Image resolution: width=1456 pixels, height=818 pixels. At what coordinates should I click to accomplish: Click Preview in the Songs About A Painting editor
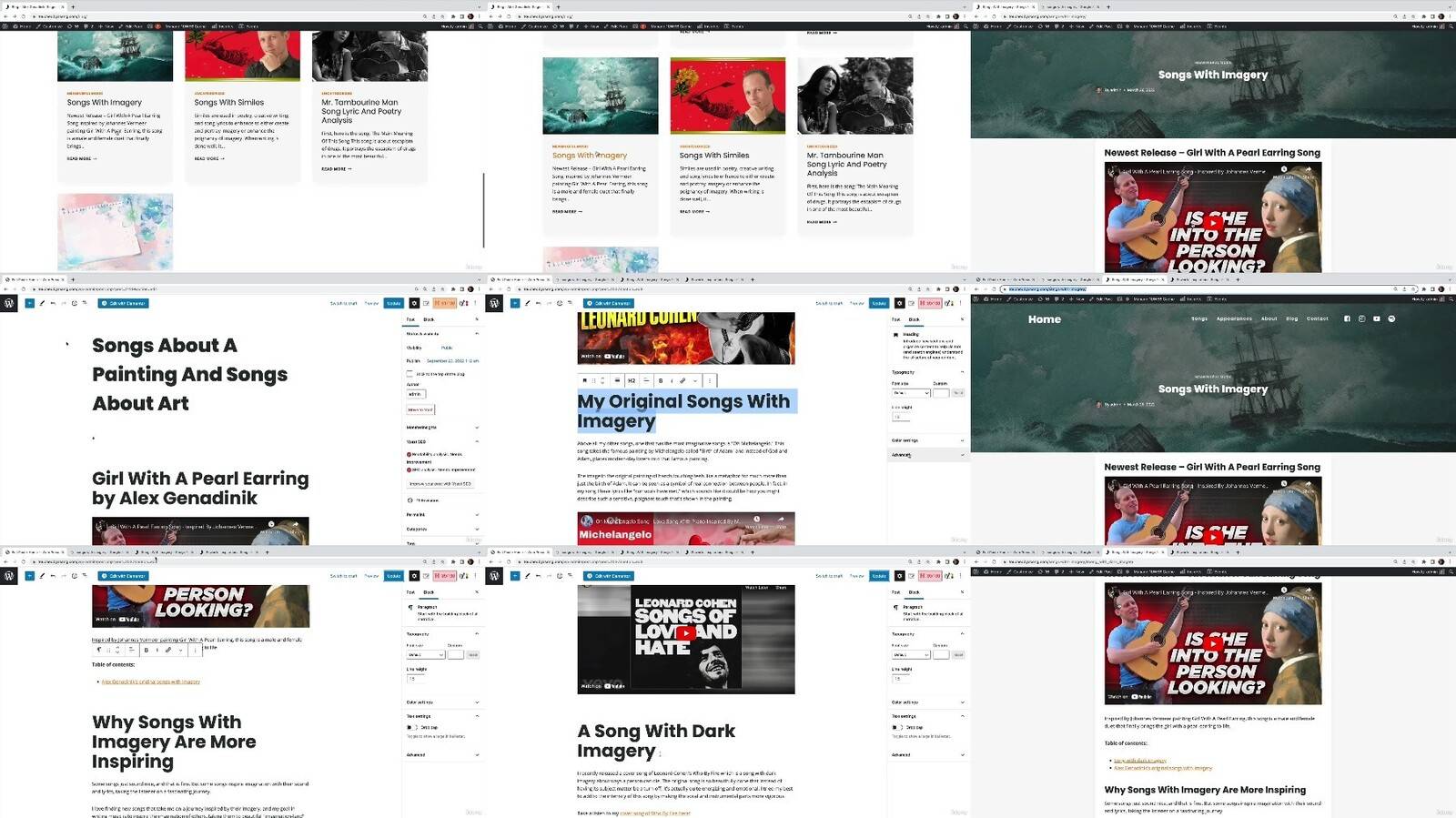[371, 303]
